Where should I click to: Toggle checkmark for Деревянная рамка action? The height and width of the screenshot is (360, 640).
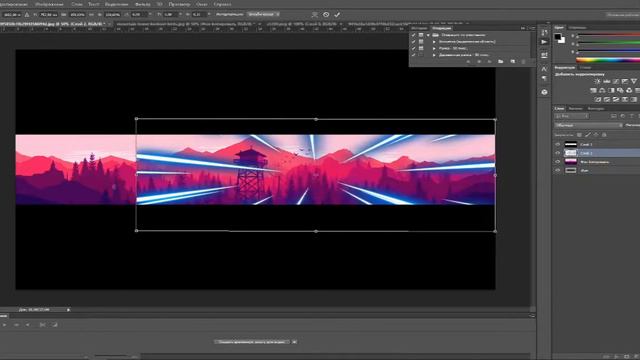(x=413, y=55)
